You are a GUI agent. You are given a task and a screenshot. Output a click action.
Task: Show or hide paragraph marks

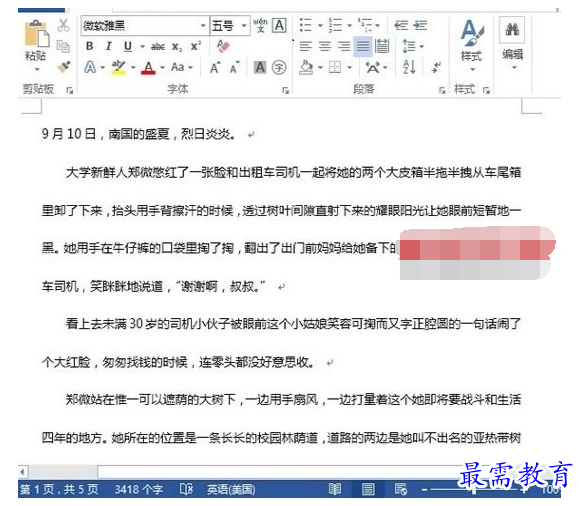point(435,67)
